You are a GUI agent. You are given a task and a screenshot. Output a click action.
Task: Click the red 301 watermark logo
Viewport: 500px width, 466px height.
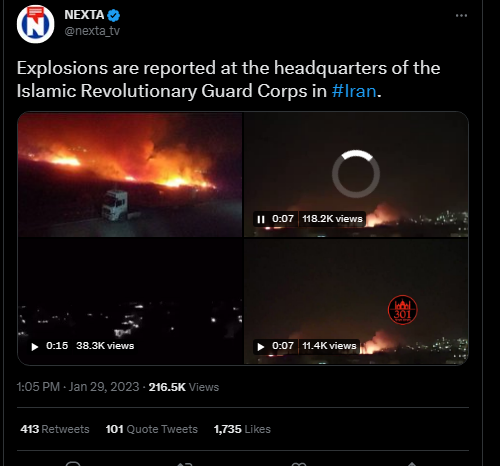tap(403, 310)
